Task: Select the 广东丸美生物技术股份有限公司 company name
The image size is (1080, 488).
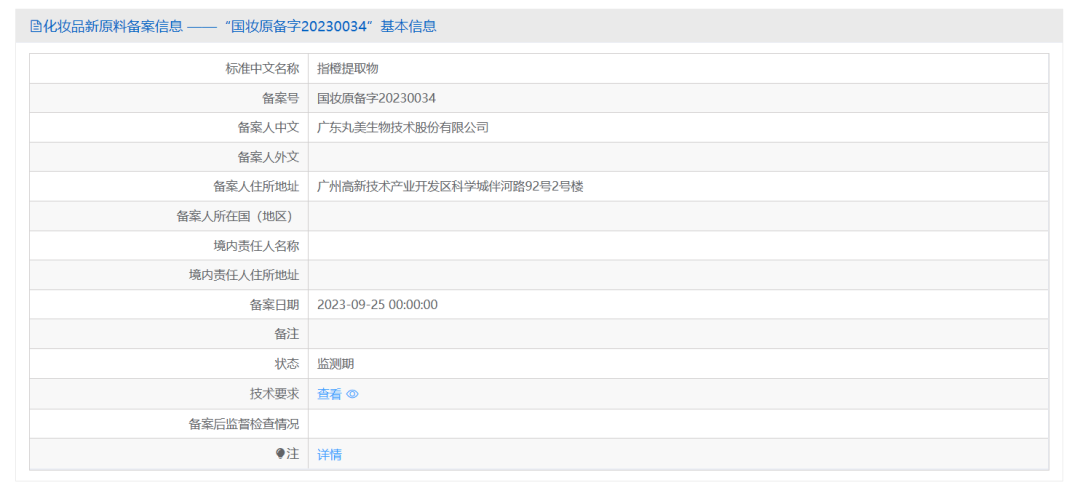Action: 402,128
